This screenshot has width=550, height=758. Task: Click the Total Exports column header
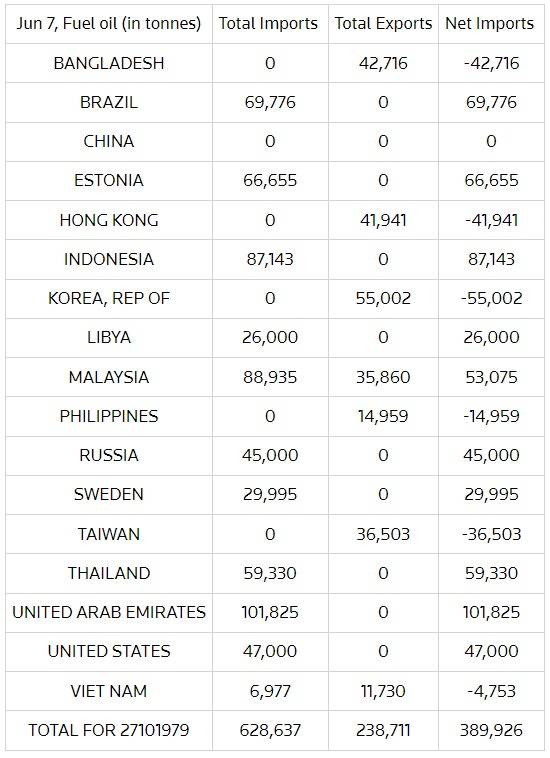[383, 23]
